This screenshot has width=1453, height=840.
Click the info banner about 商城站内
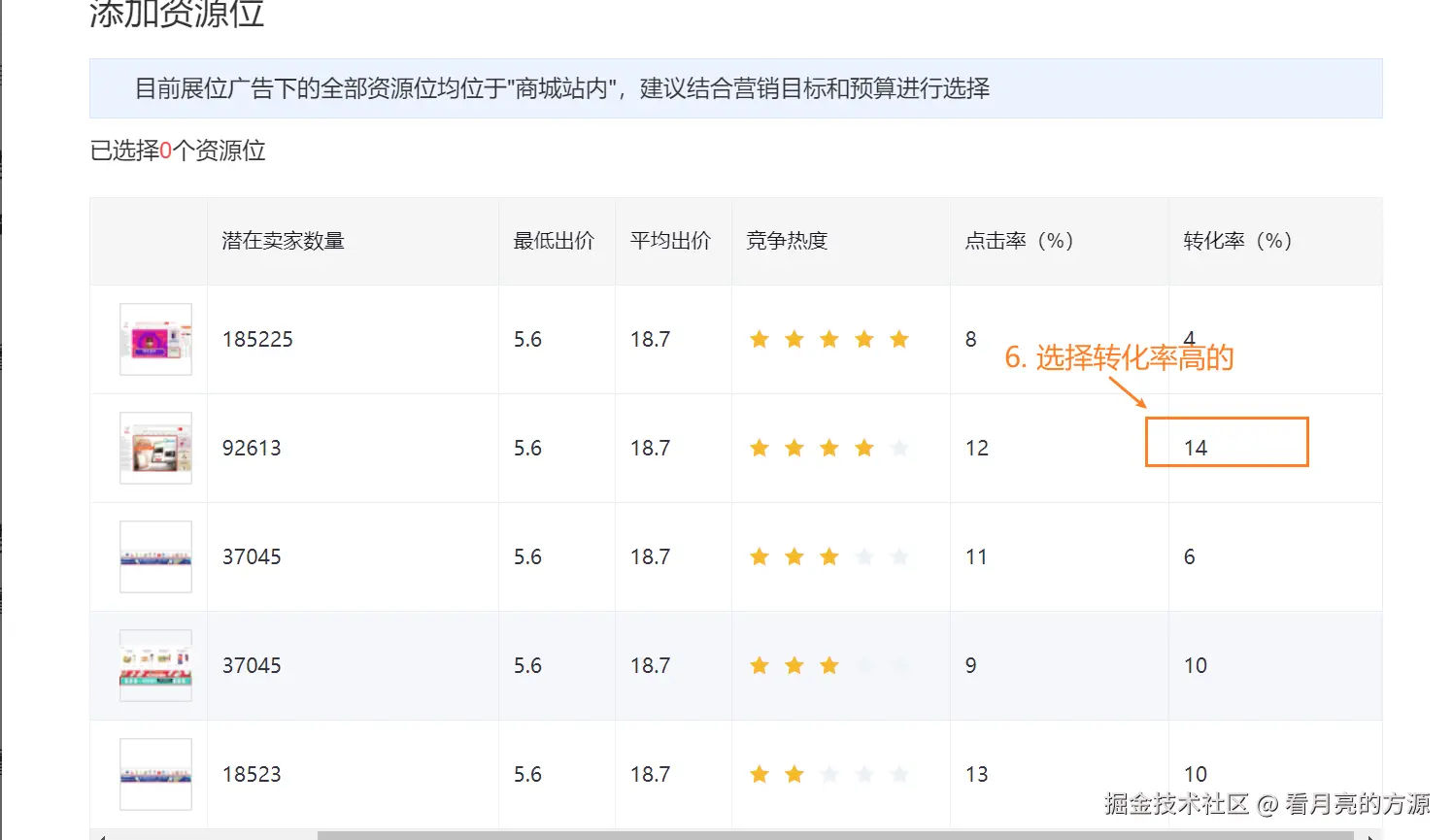point(735,88)
